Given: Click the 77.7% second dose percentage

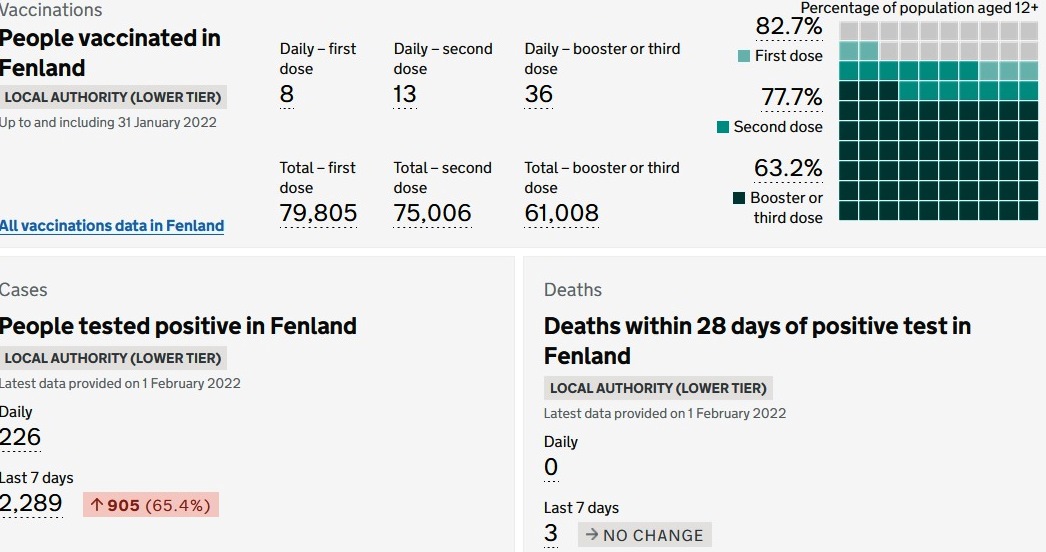Looking at the screenshot, I should (x=791, y=98).
